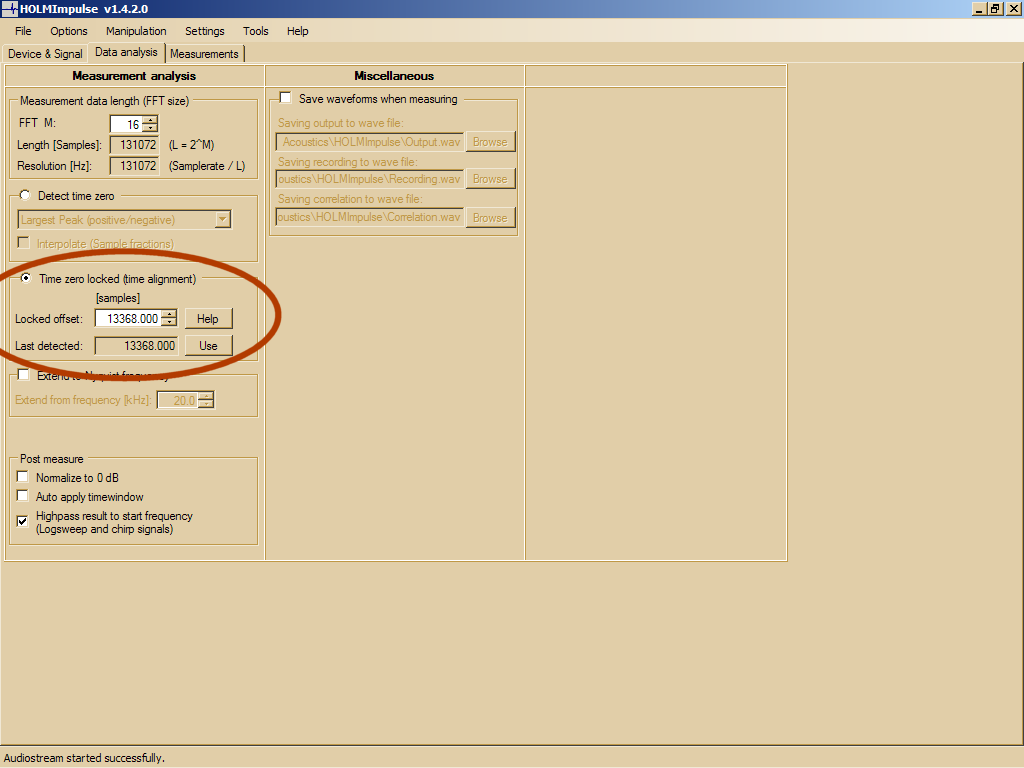
Task: Click the Use button for last detected
Action: (x=208, y=345)
